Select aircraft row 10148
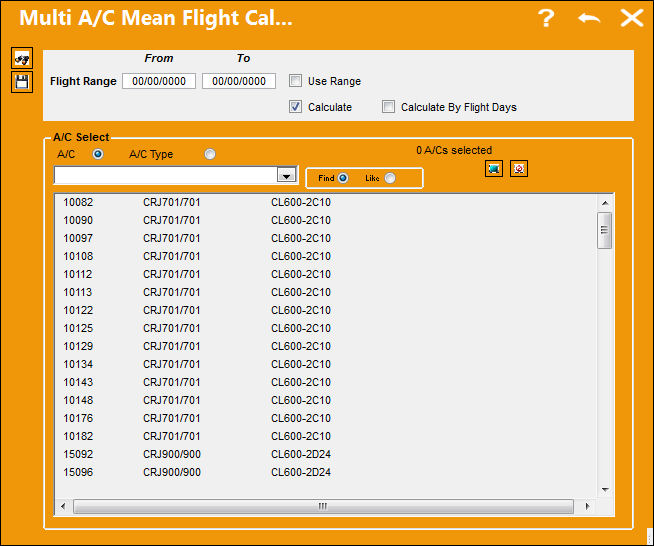 pyautogui.click(x=325, y=400)
